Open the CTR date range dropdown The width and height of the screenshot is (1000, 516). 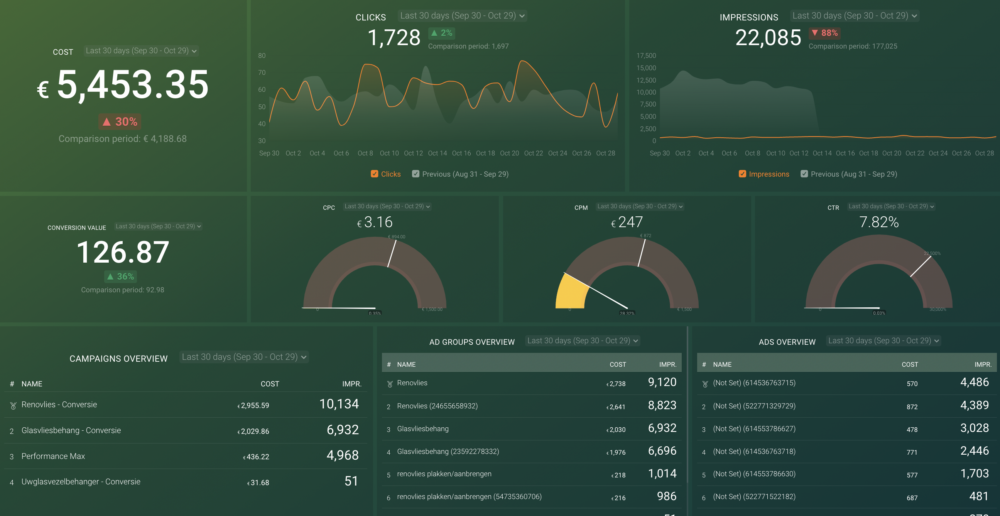tap(891, 207)
